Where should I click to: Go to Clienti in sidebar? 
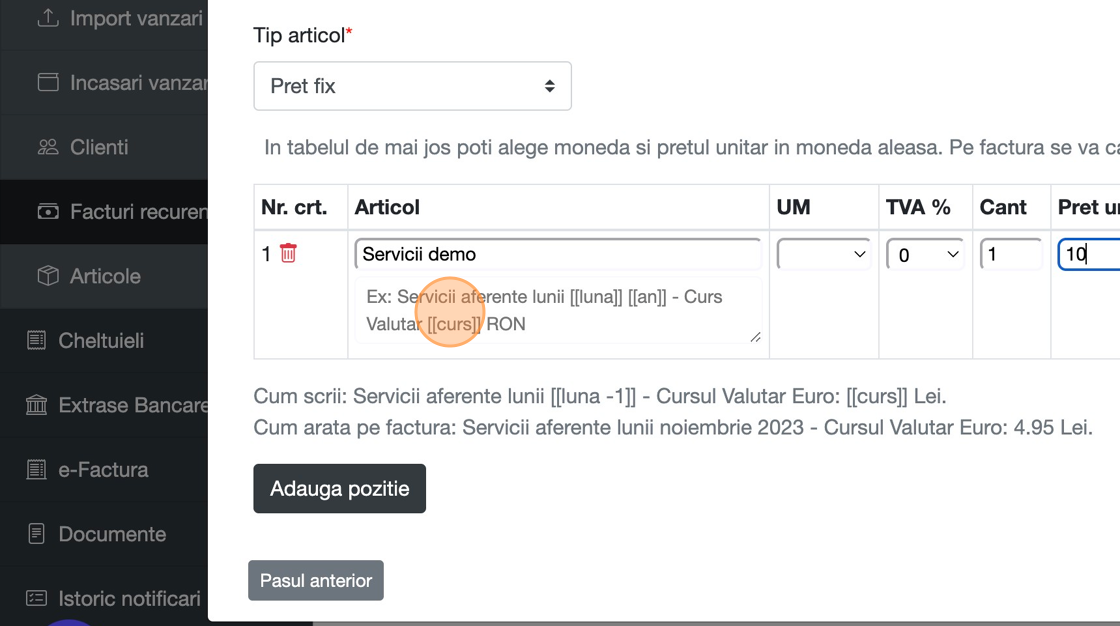click(x=99, y=147)
